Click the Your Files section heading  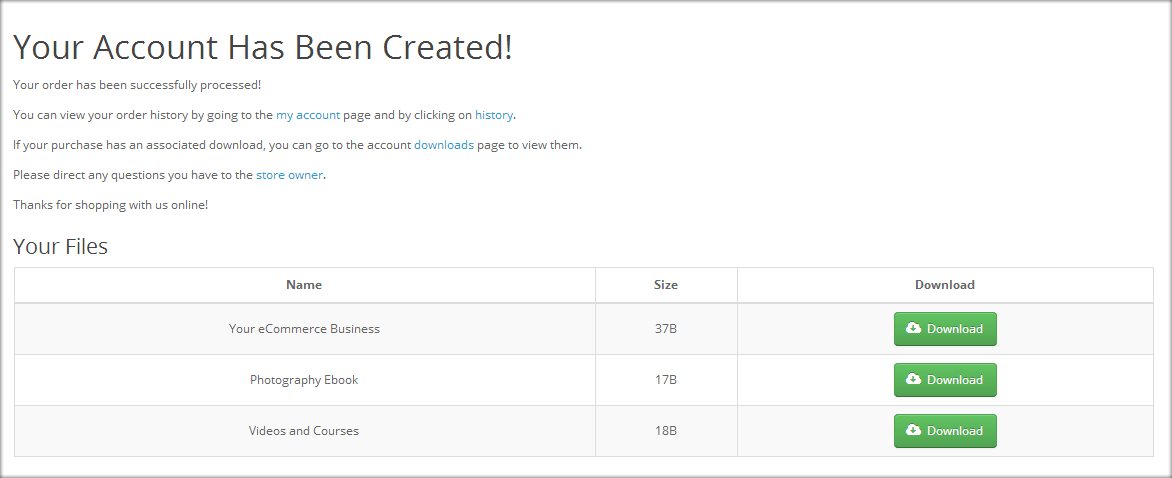coord(61,246)
